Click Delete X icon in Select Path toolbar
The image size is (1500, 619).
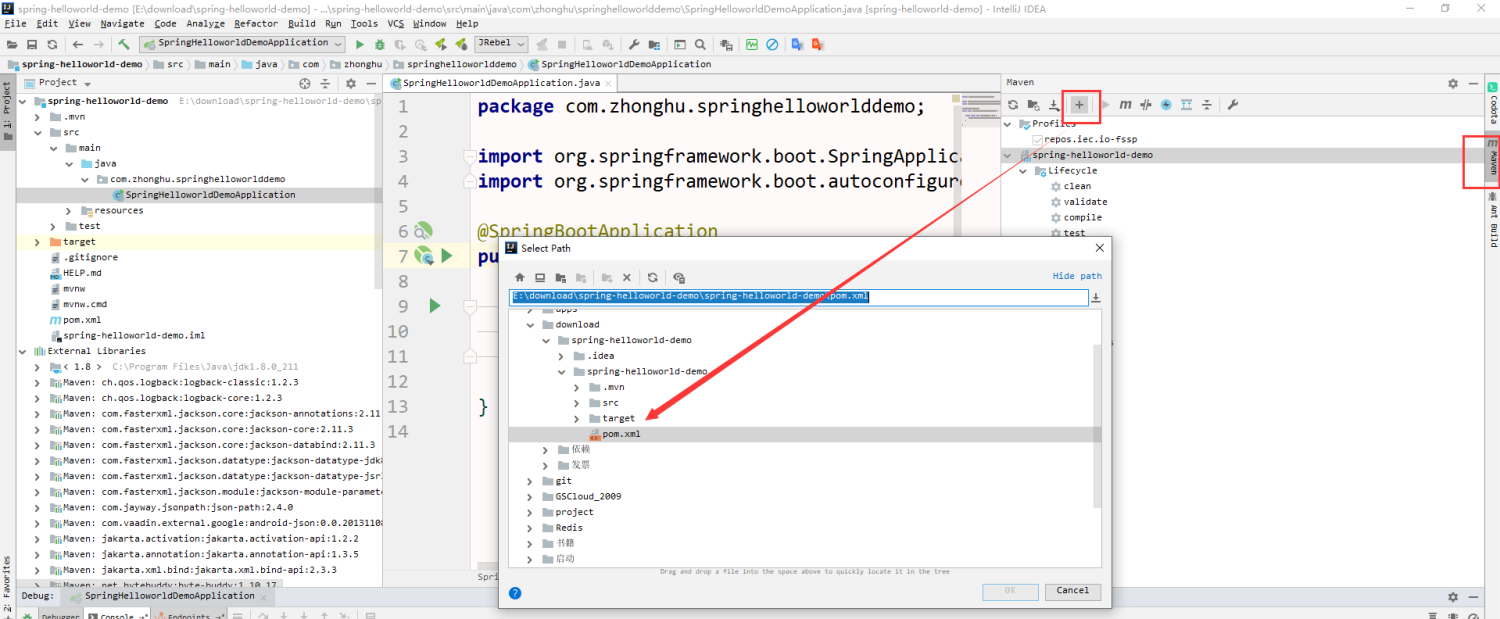click(x=627, y=277)
